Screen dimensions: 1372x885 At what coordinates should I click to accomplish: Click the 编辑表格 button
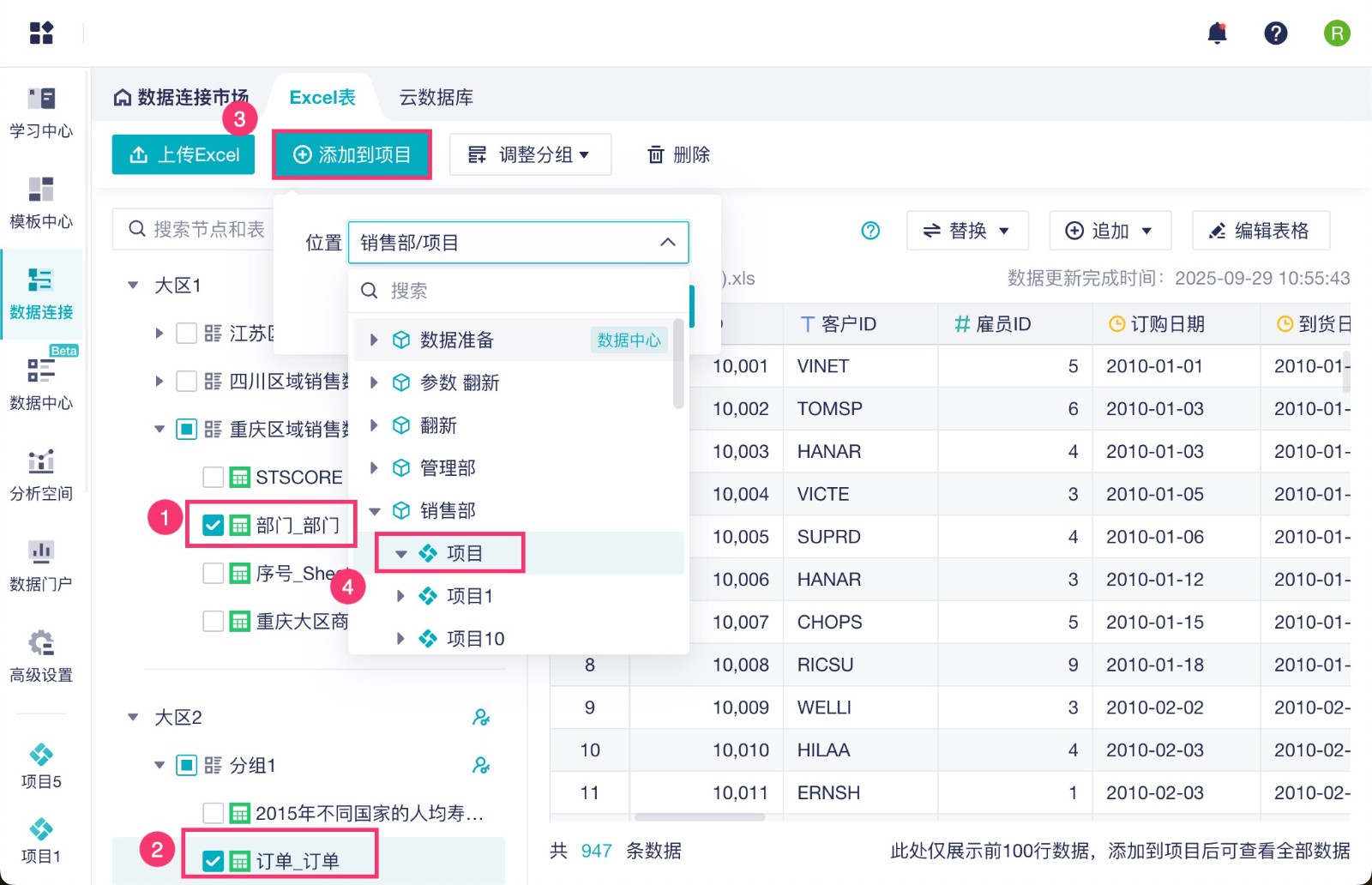(1261, 231)
